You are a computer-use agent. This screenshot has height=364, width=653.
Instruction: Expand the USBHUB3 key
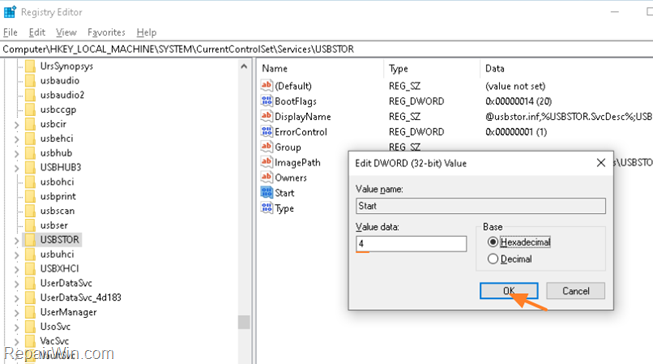(x=16, y=168)
